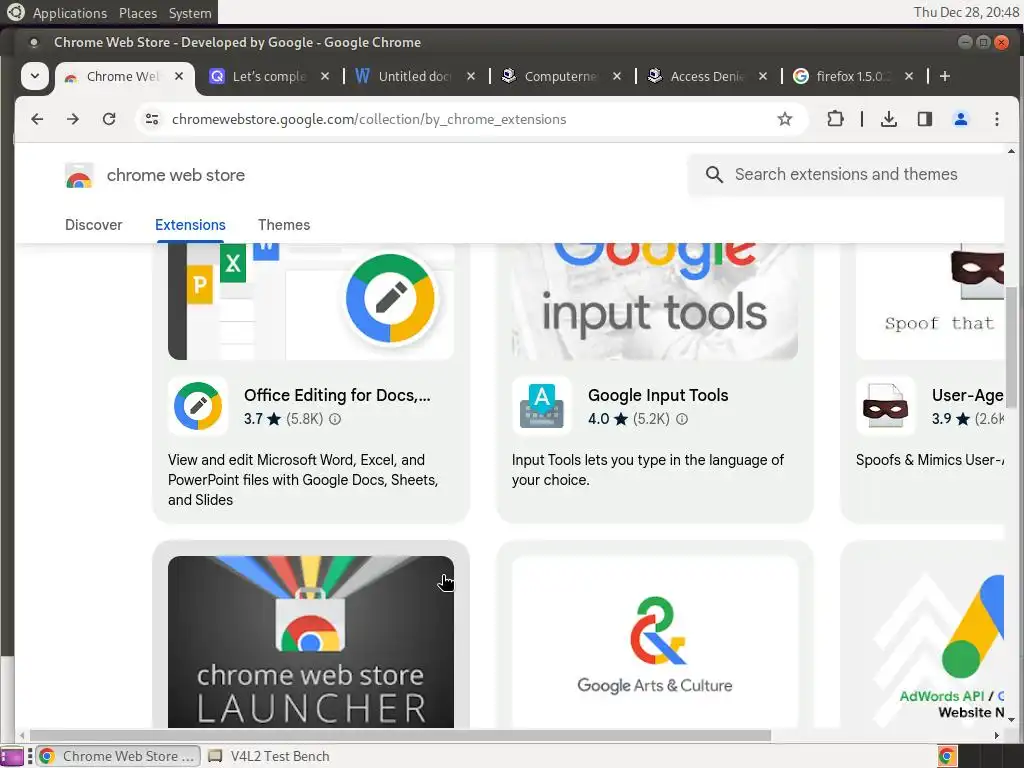The height and width of the screenshot is (768, 1024).
Task: Open the Google input tools banner image
Action: point(655,301)
